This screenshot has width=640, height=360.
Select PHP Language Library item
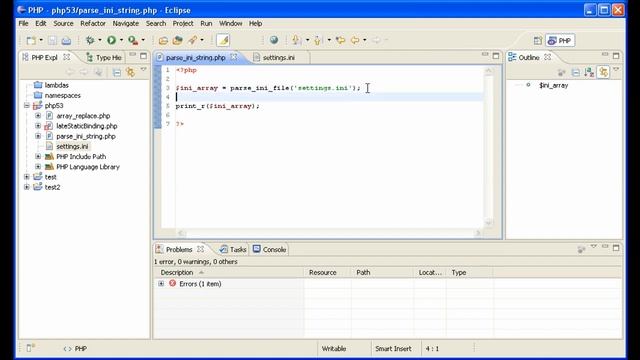pos(88,167)
